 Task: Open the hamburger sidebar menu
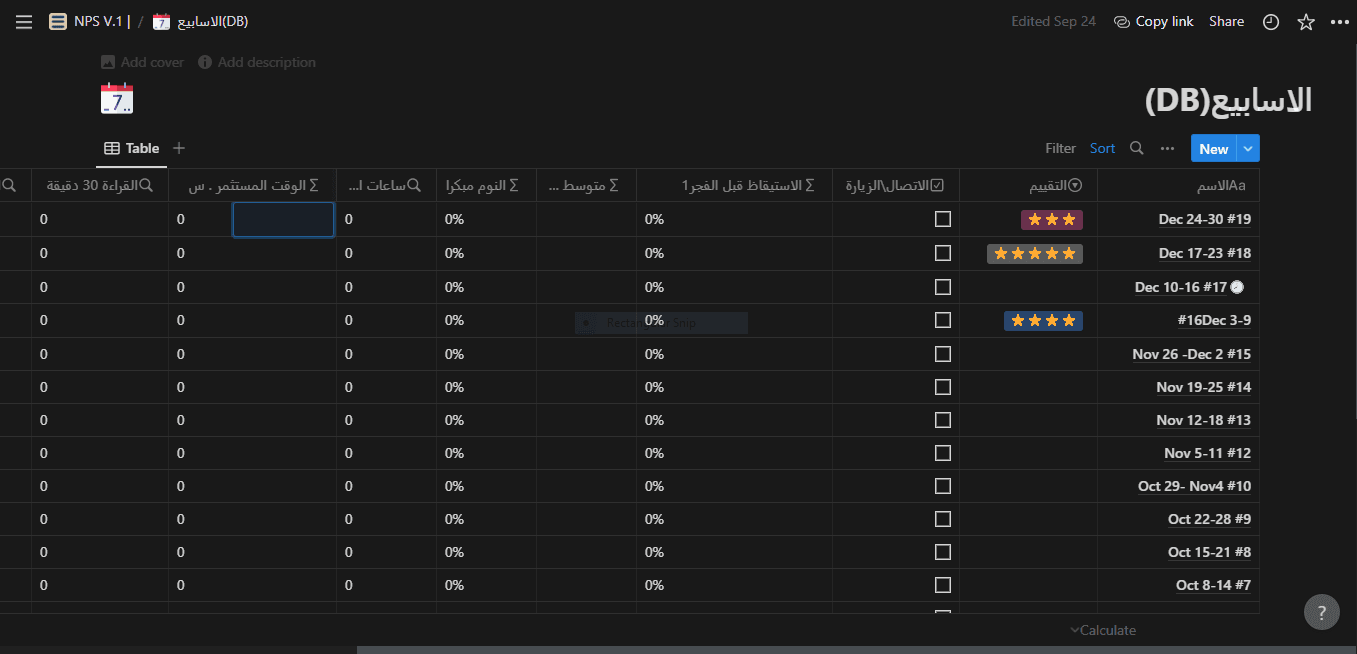[x=24, y=22]
